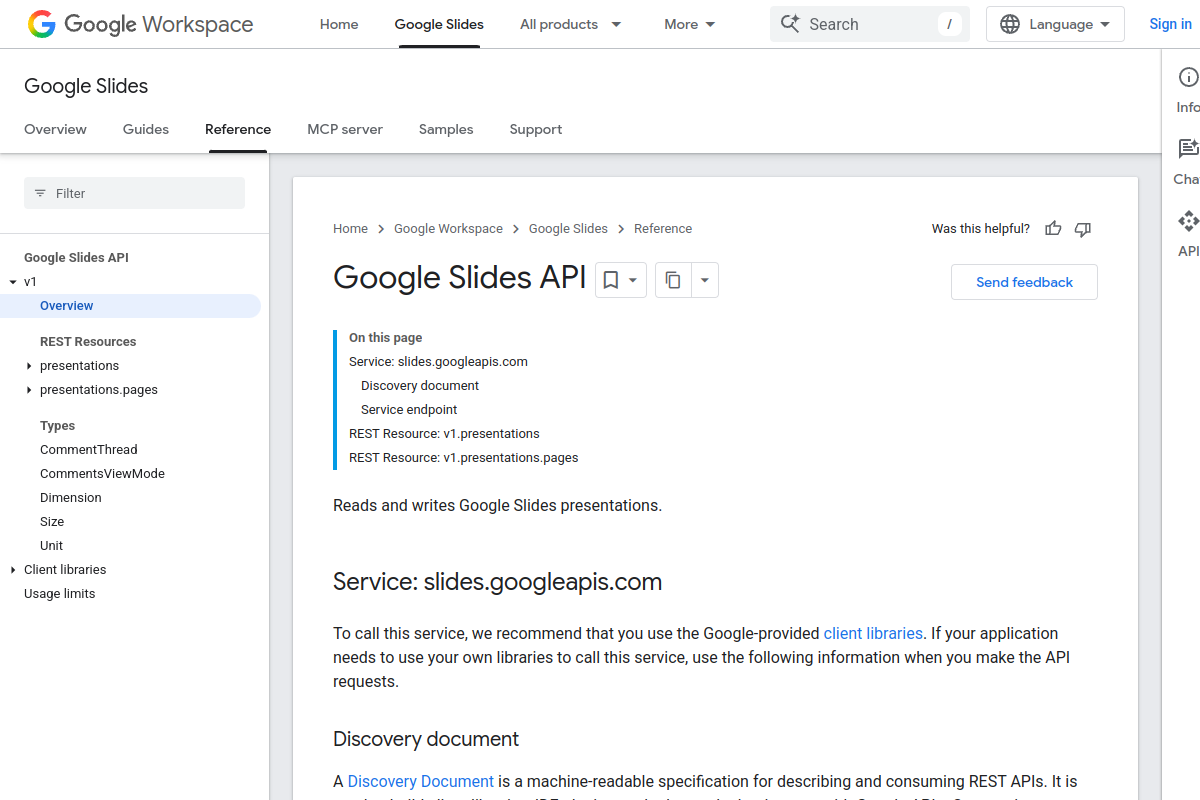This screenshot has height=800, width=1200.
Task: Jump to REST Resource: v1.presentations.pages link
Action: pyautogui.click(x=464, y=458)
